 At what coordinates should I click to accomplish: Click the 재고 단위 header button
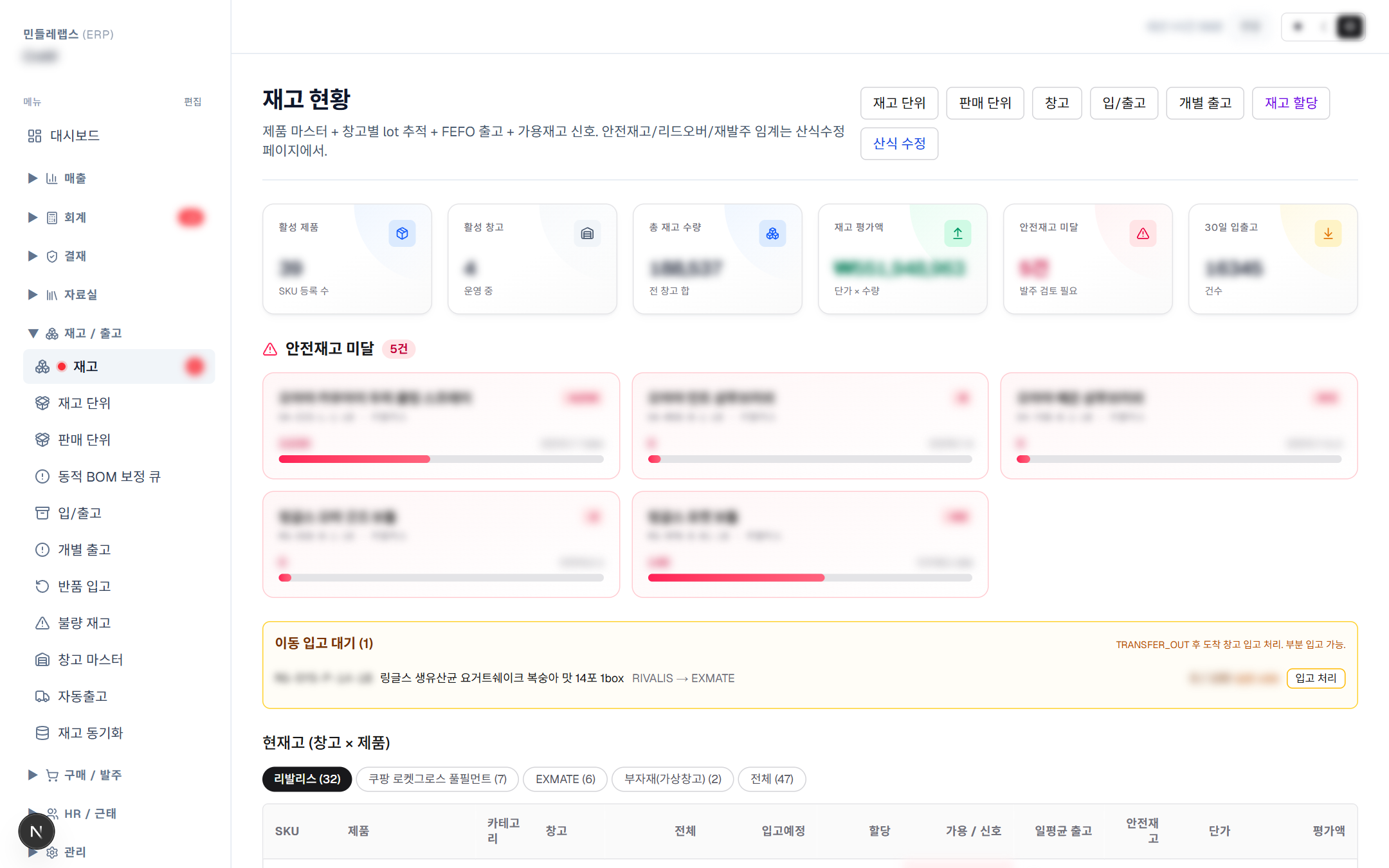pyautogui.click(x=899, y=103)
